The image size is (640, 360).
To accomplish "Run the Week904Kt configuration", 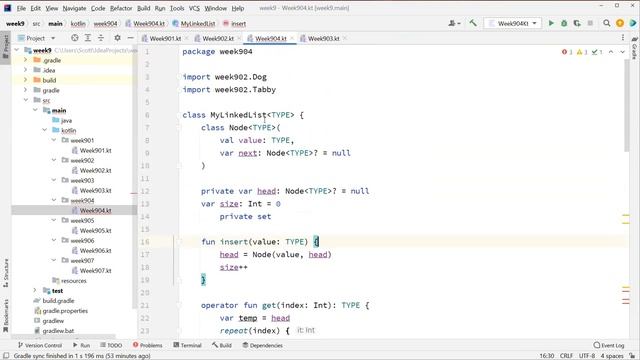I will (551, 23).
